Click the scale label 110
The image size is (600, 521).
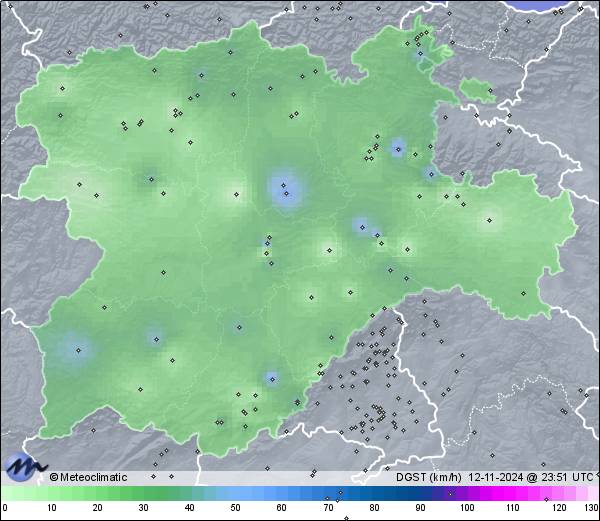(513, 508)
